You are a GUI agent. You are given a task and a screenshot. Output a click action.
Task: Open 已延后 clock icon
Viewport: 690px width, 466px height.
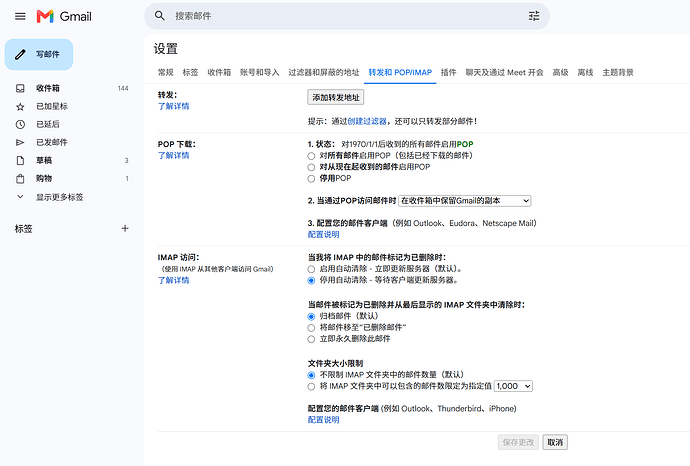coord(20,125)
